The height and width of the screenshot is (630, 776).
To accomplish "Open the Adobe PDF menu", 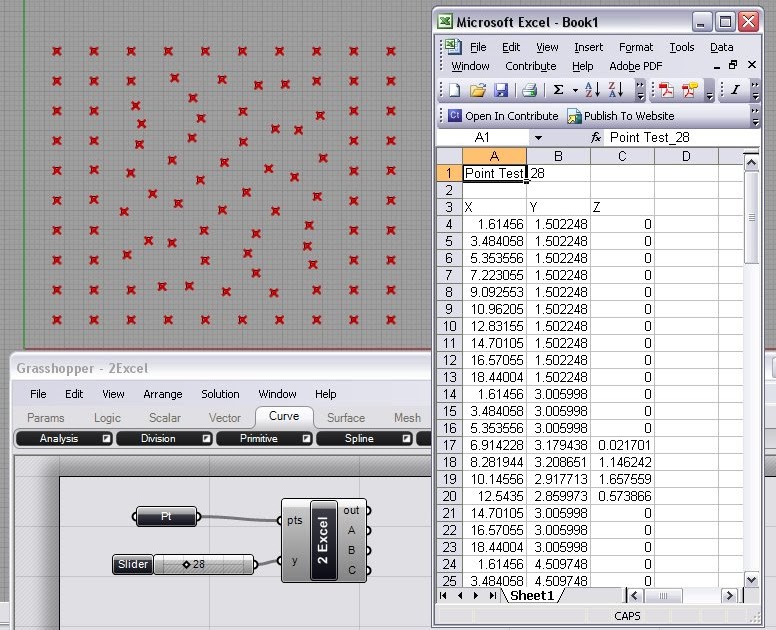I will [x=635, y=66].
